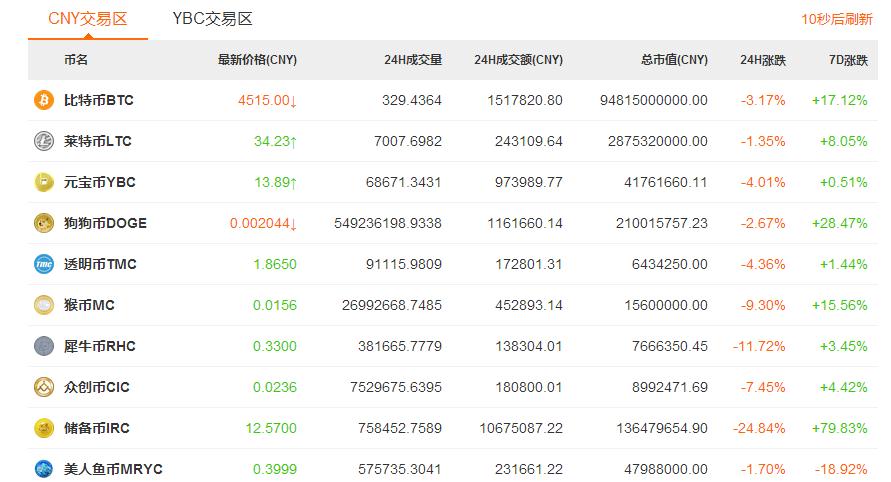The image size is (891, 482).
Task: Click BTC 7D change +17.12%
Action: (x=840, y=101)
